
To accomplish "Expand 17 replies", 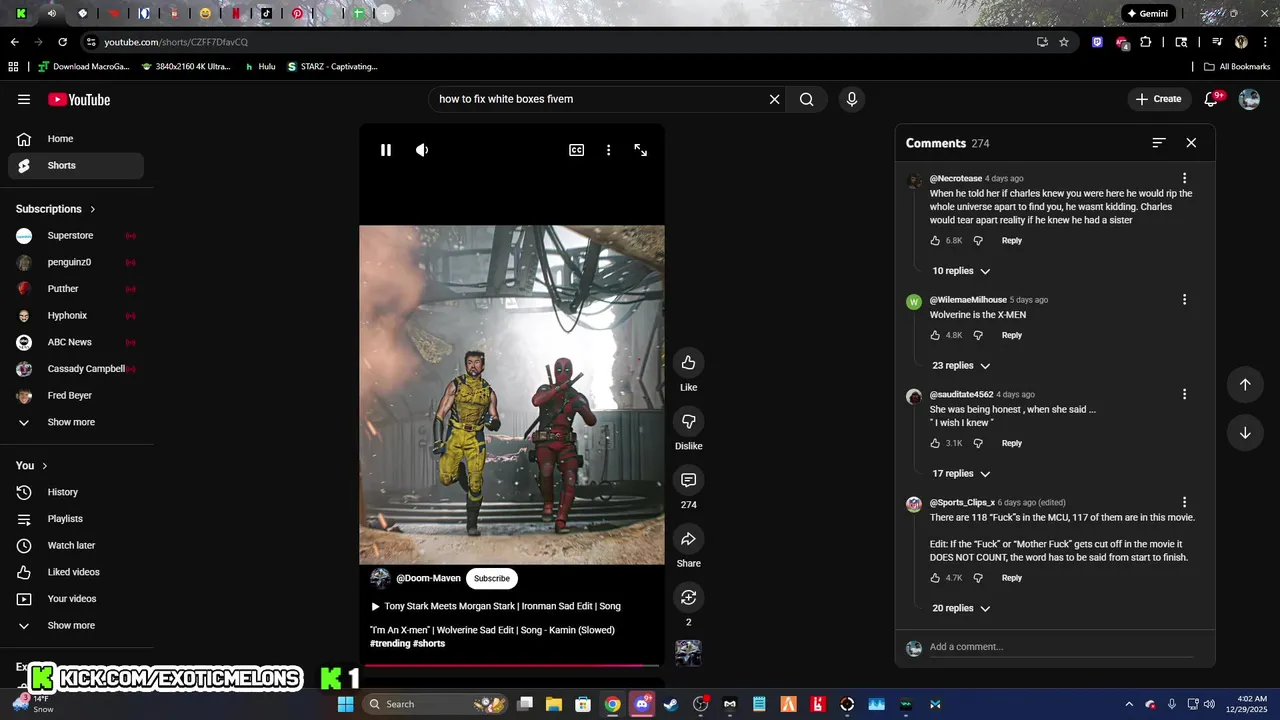I will click(x=961, y=474).
